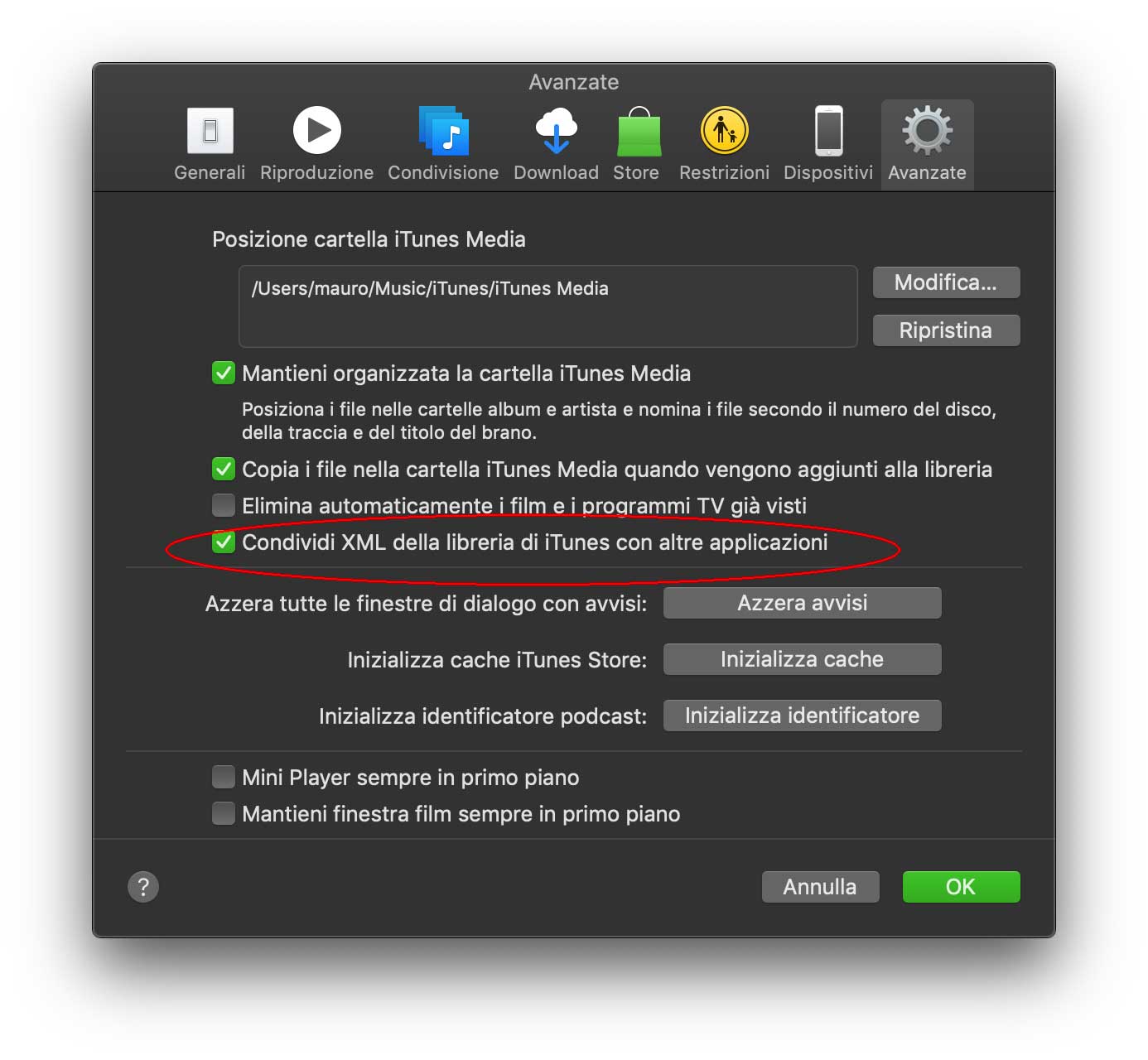Screen dimensions: 1148x1060
Task: Switch to the Riproduzione pane icon
Action: coord(316,131)
